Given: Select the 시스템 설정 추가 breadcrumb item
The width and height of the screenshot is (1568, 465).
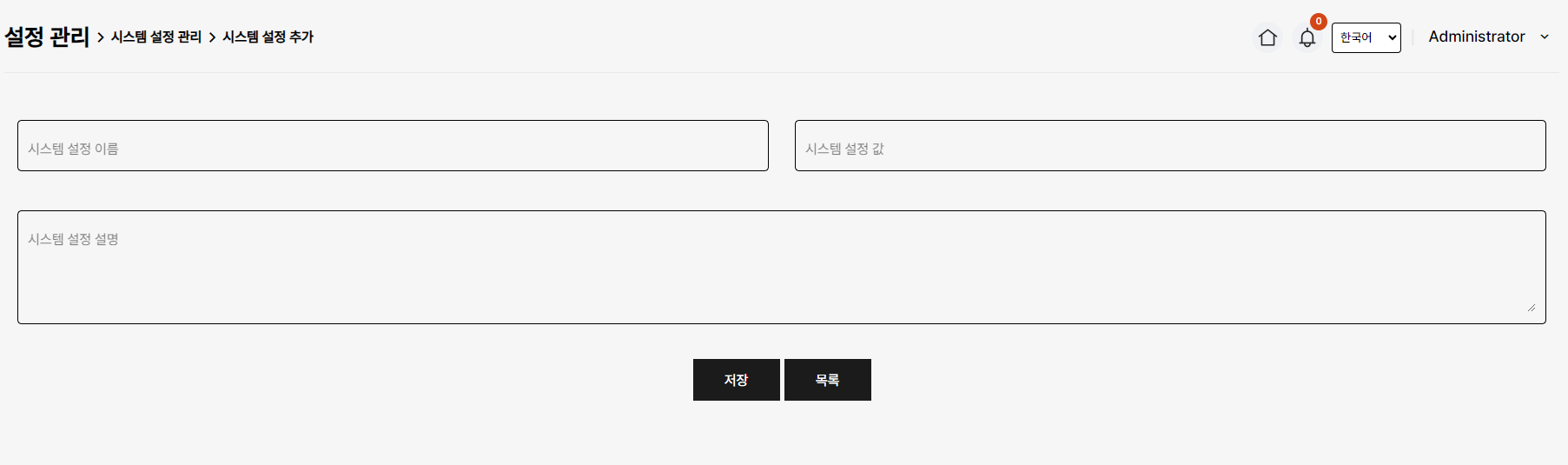Looking at the screenshot, I should point(268,37).
